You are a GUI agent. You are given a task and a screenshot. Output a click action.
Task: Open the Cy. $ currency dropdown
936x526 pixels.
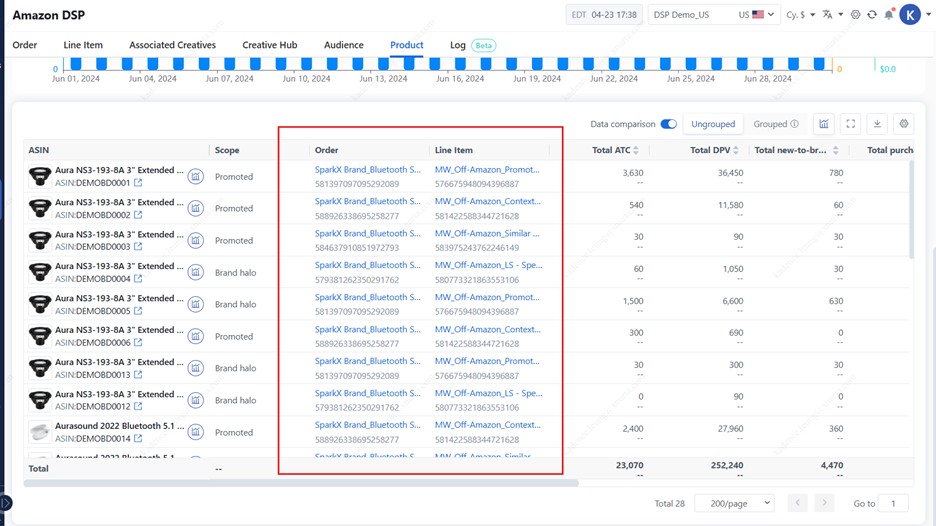[x=800, y=15]
